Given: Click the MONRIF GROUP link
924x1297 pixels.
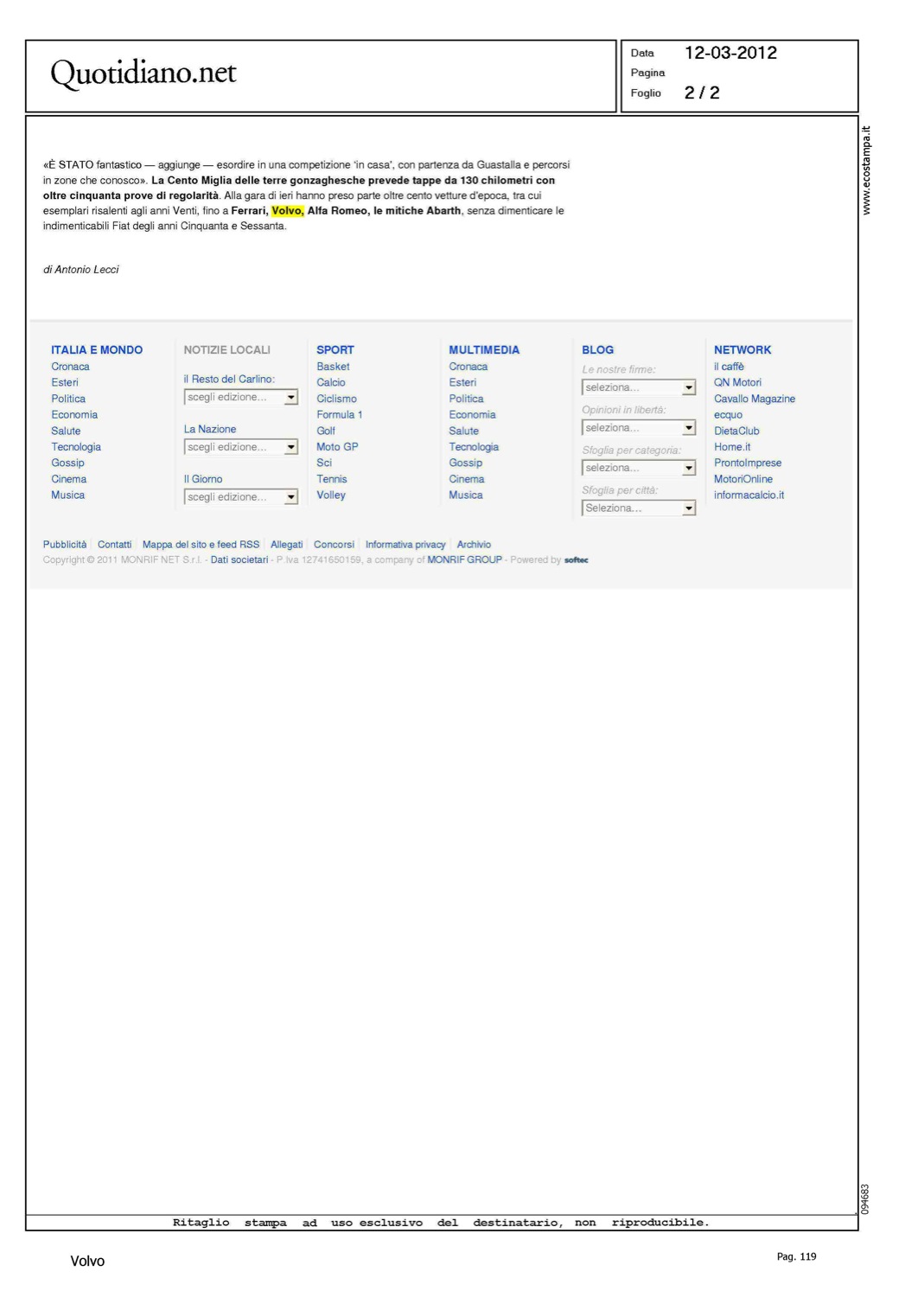Looking at the screenshot, I should [x=464, y=560].
